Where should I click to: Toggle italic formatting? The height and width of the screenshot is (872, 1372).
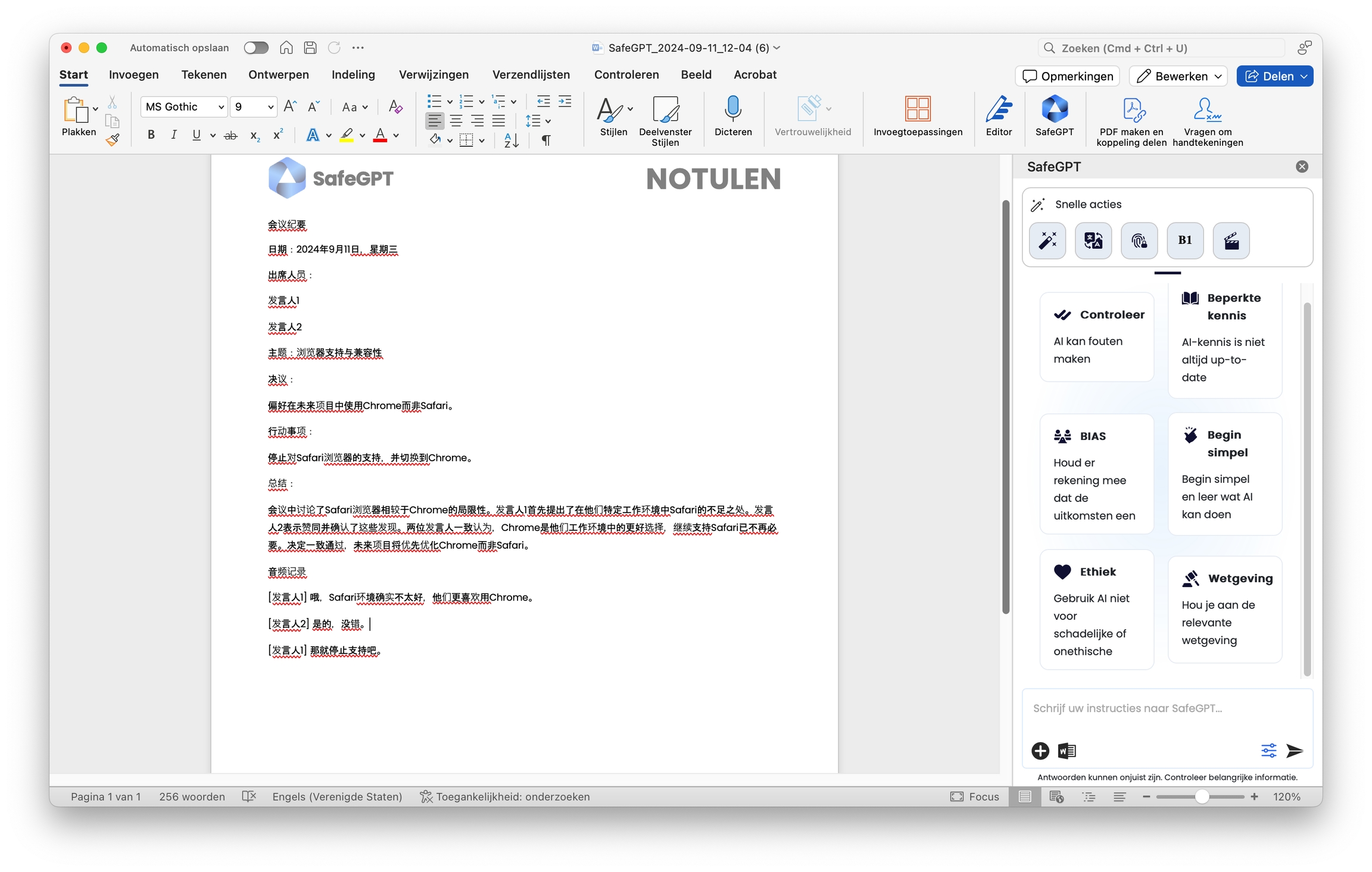(x=173, y=135)
